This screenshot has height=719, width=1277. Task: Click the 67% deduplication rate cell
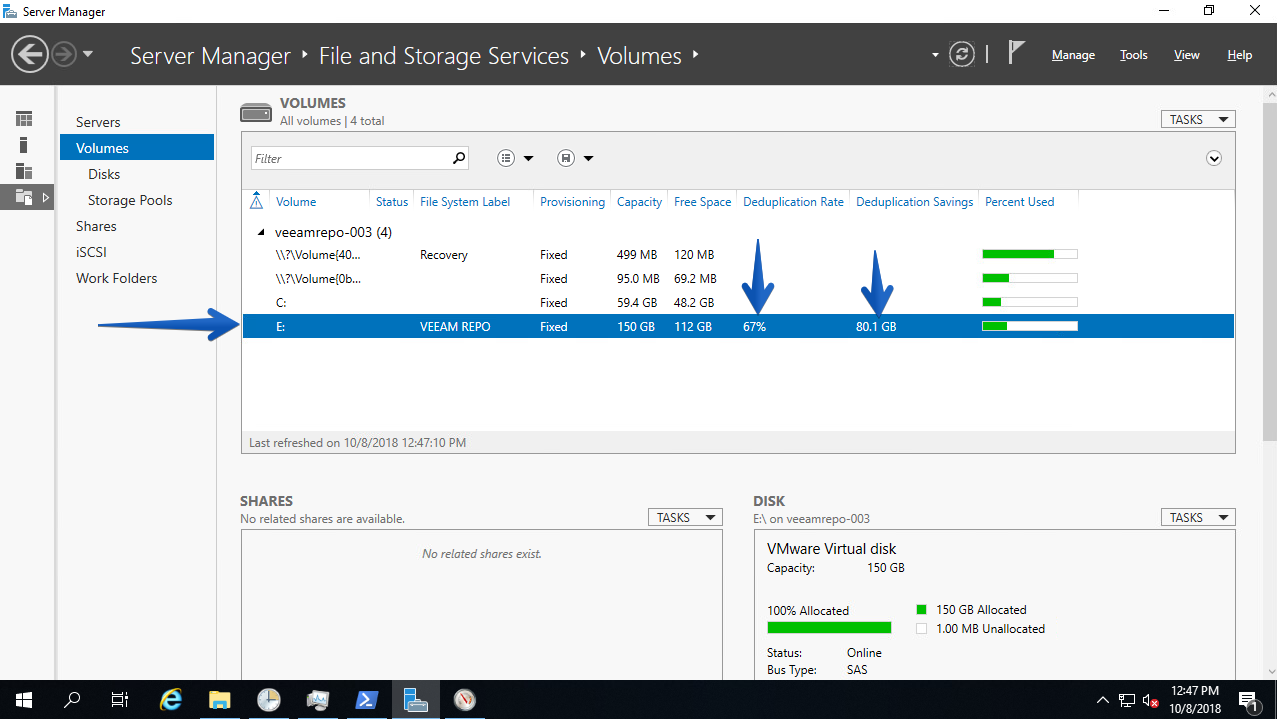click(x=754, y=327)
